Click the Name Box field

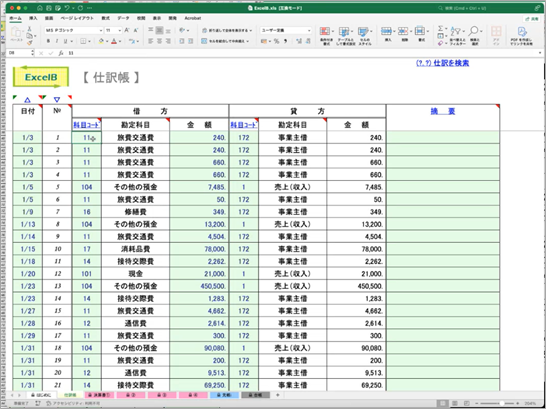click(x=20, y=53)
